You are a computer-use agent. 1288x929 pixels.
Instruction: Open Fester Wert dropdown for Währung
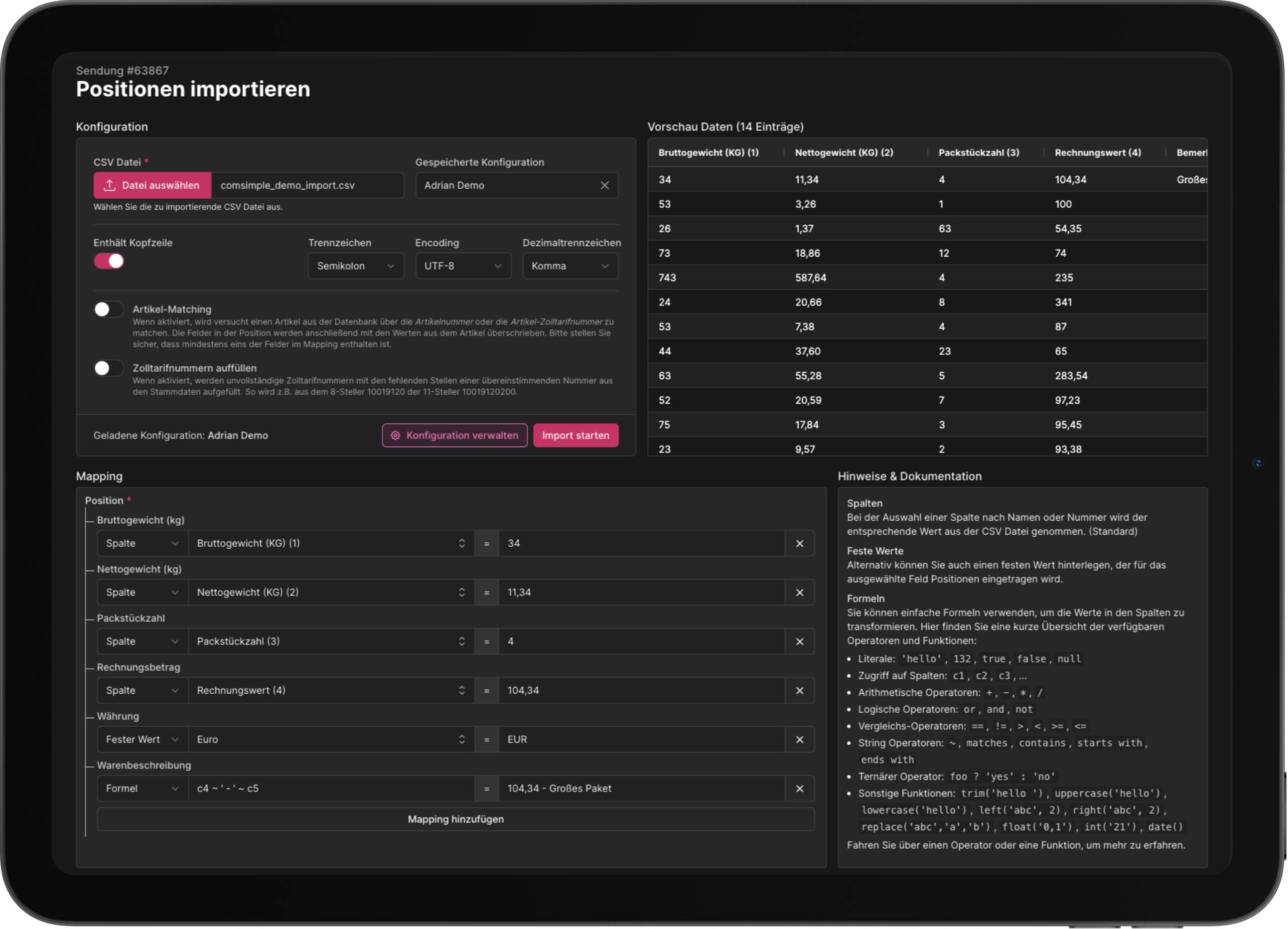click(x=143, y=740)
